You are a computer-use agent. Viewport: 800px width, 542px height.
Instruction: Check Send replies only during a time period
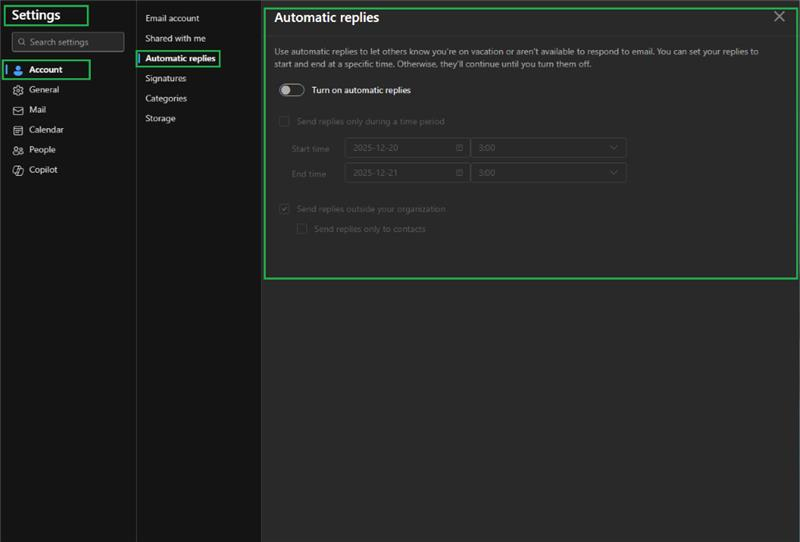pyautogui.click(x=284, y=121)
